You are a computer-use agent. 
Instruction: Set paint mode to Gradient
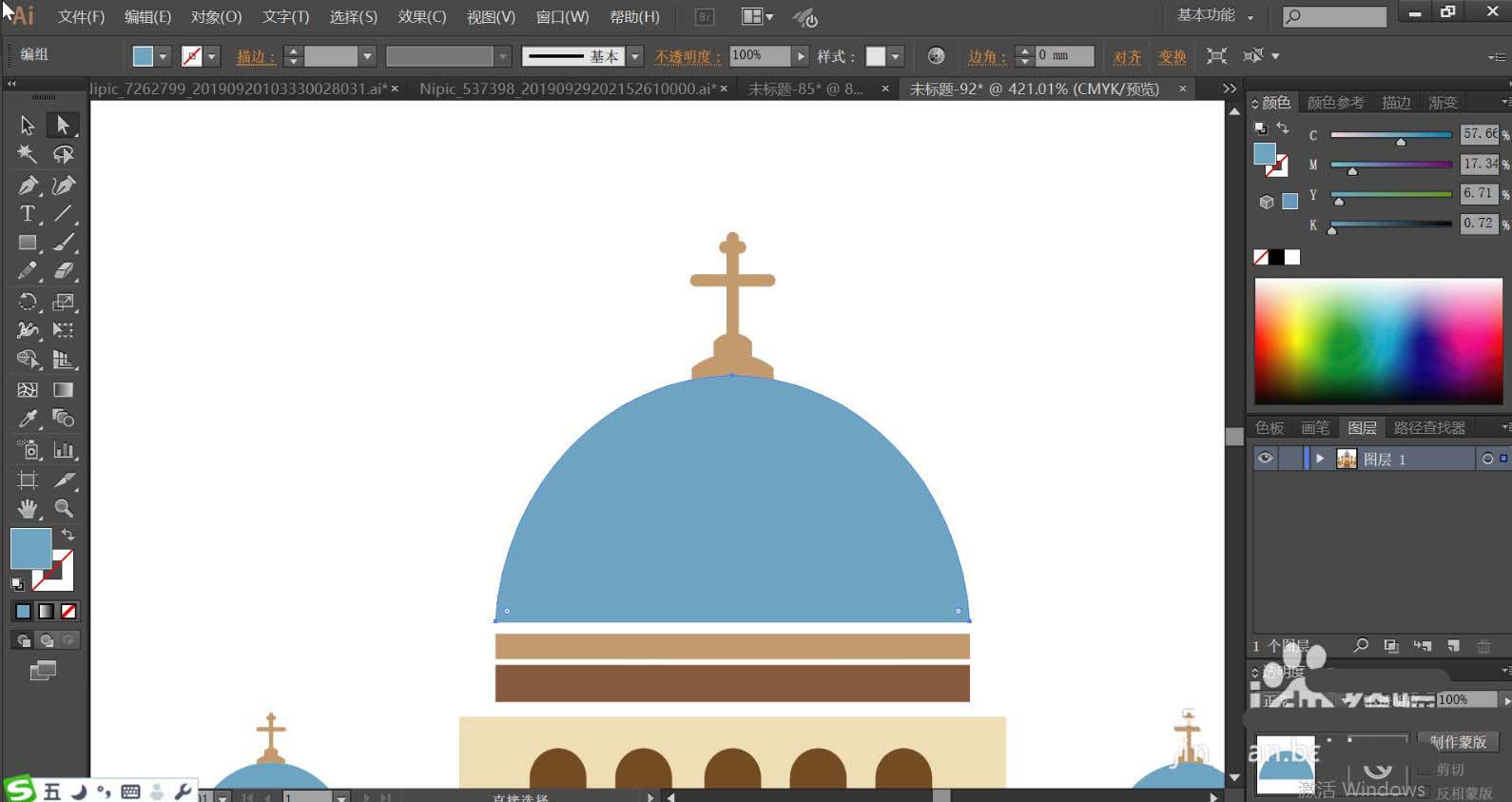click(46, 612)
